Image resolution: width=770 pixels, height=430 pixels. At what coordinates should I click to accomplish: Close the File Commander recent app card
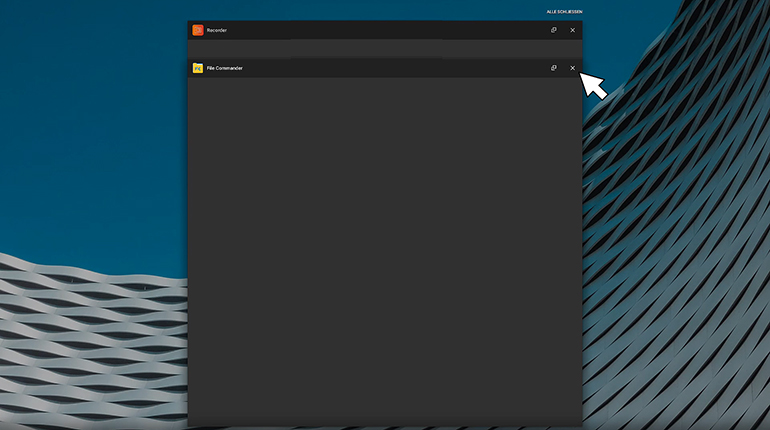click(x=573, y=68)
